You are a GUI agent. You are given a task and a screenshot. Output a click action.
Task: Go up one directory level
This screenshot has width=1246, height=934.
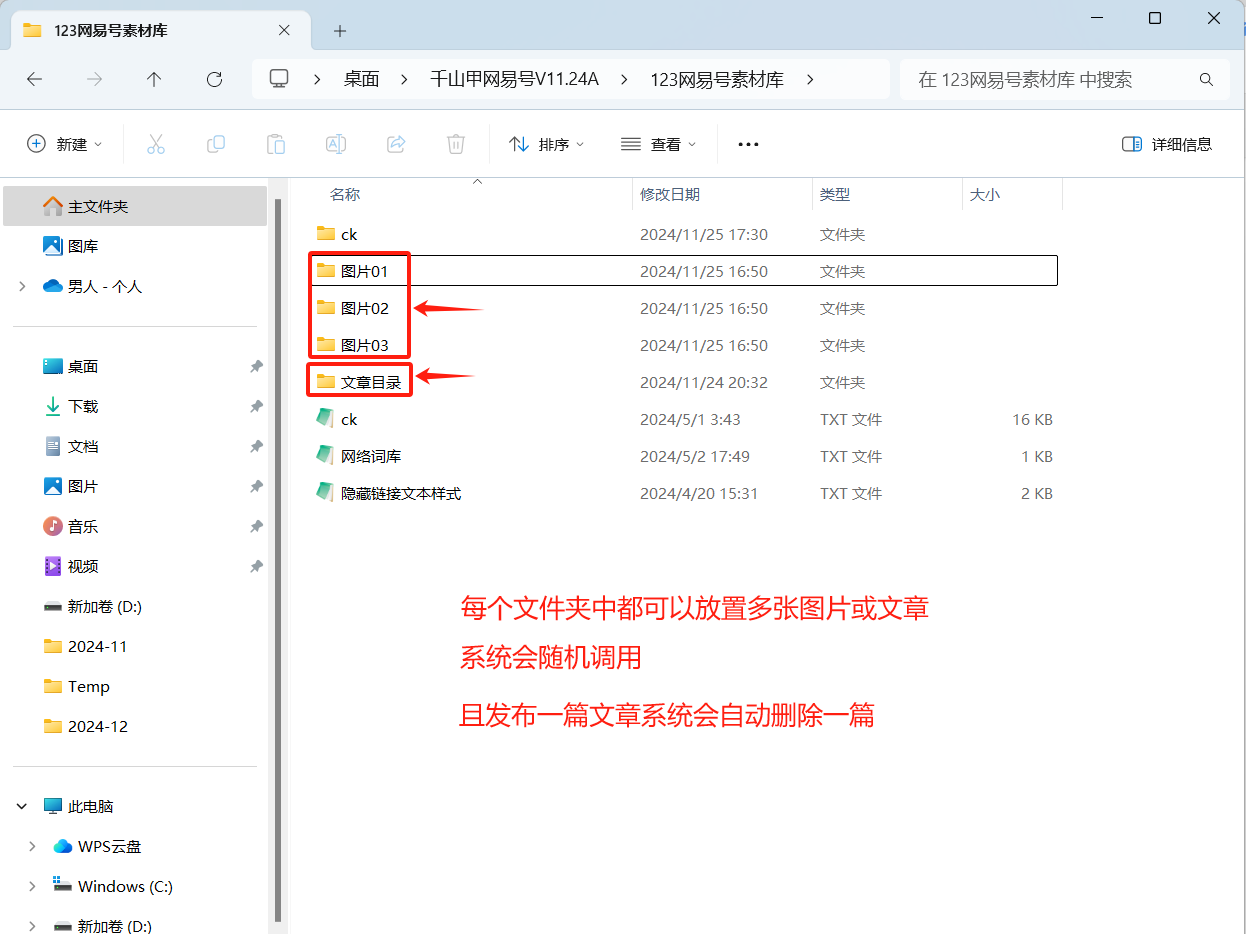[x=154, y=79]
